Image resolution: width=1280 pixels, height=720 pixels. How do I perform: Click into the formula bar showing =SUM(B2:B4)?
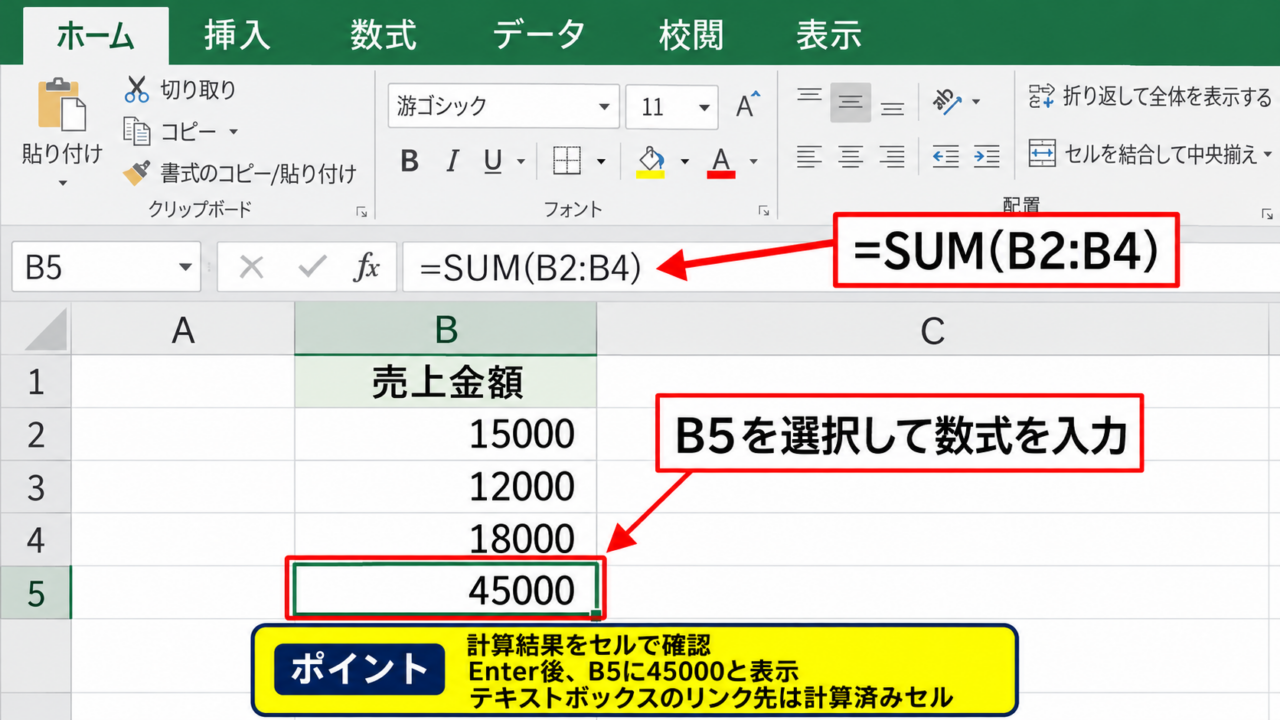[840, 267]
